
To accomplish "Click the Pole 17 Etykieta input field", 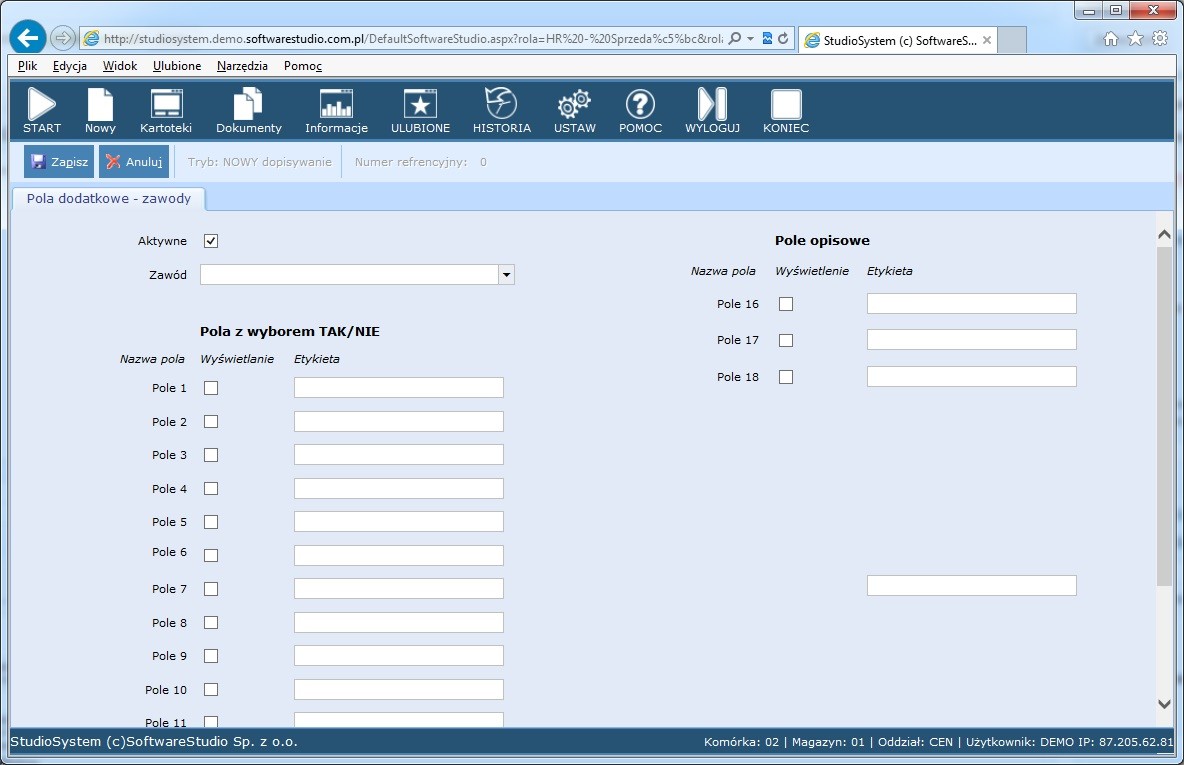I will coord(972,340).
